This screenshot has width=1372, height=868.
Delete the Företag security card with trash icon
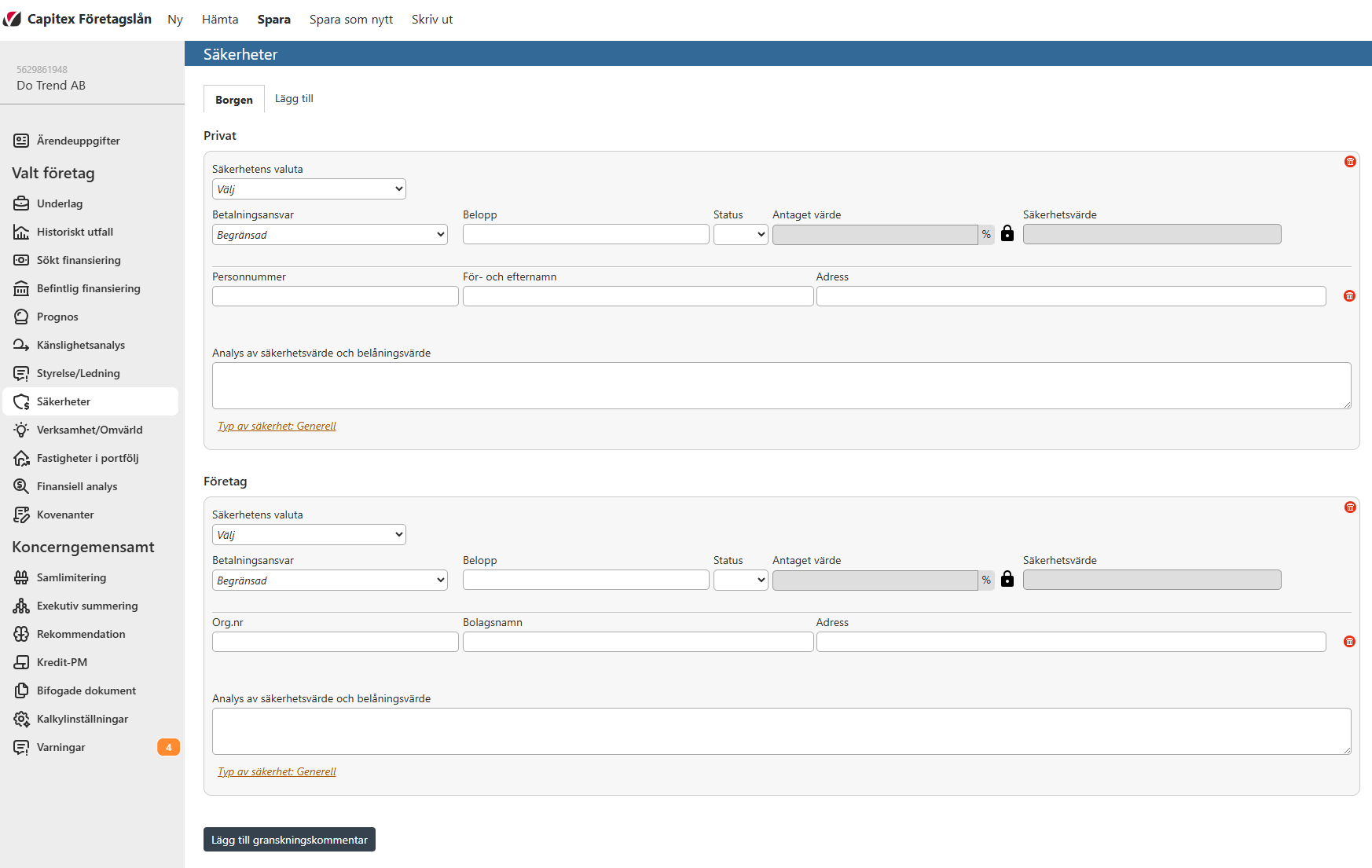click(x=1350, y=507)
